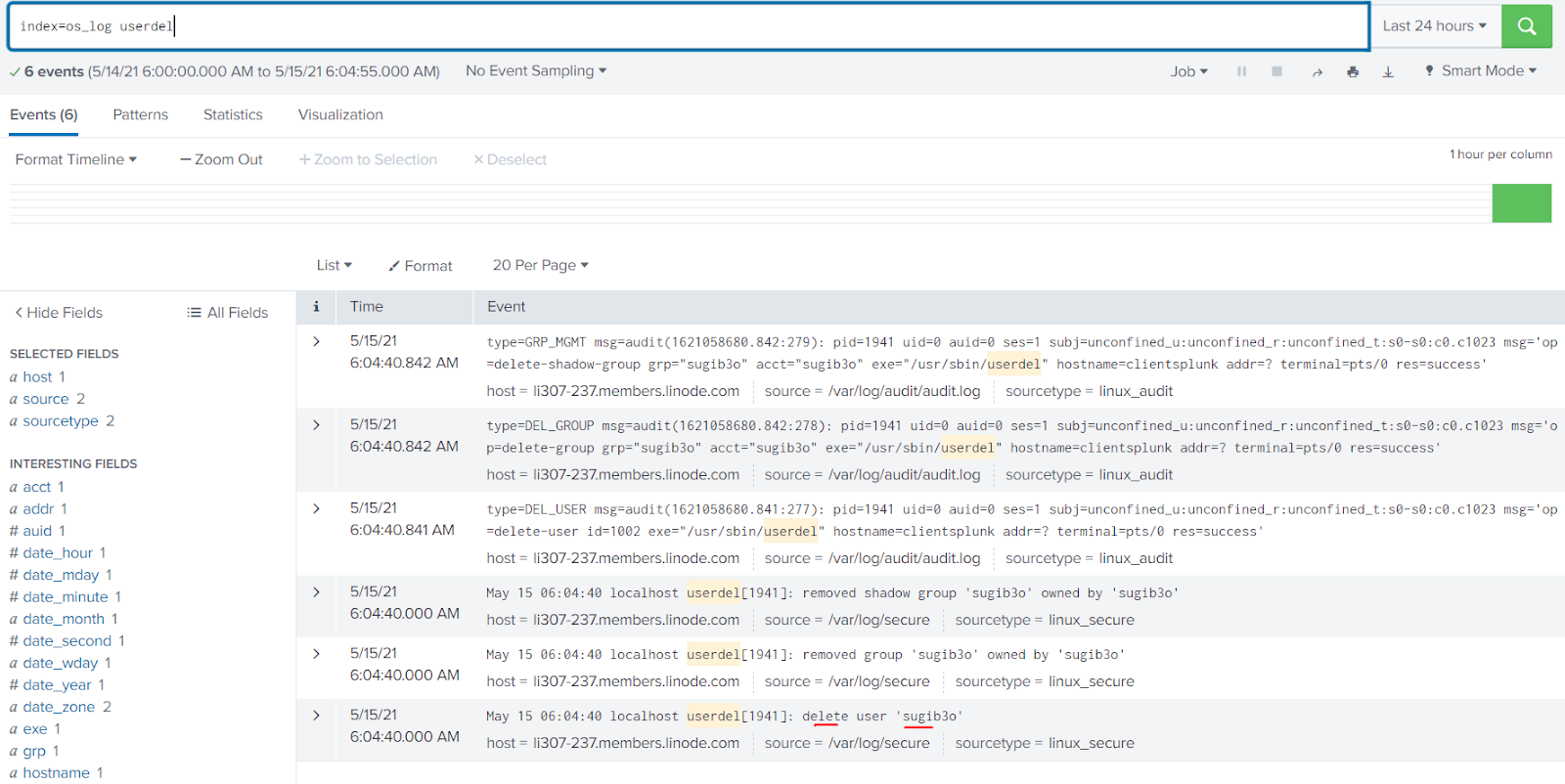
Task: Select the host field in Selected Fields
Action: click(37, 376)
